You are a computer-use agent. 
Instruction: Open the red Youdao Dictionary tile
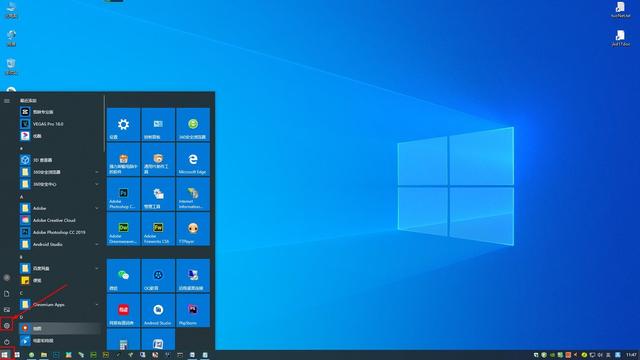point(123,310)
